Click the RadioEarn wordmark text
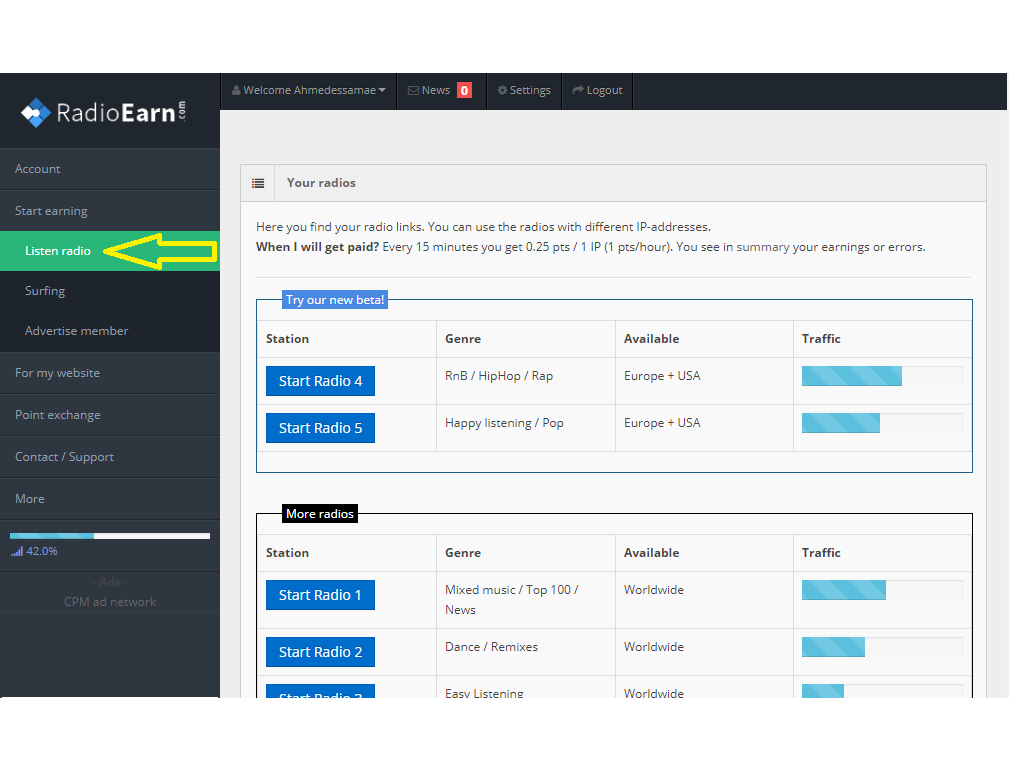 pyautogui.click(x=121, y=113)
